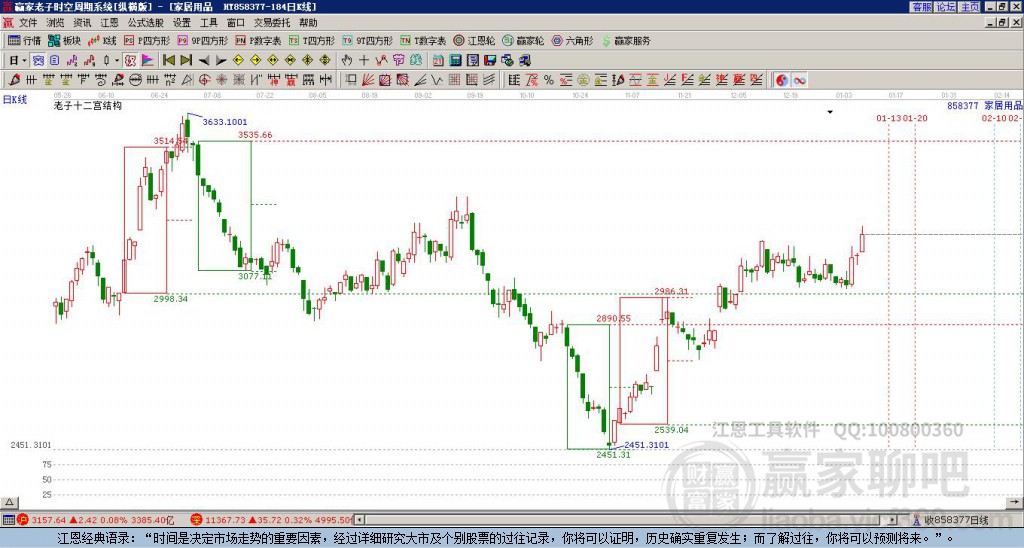The image size is (1024, 548).
Task: Open the 江恩 menu
Action: click(x=110, y=23)
